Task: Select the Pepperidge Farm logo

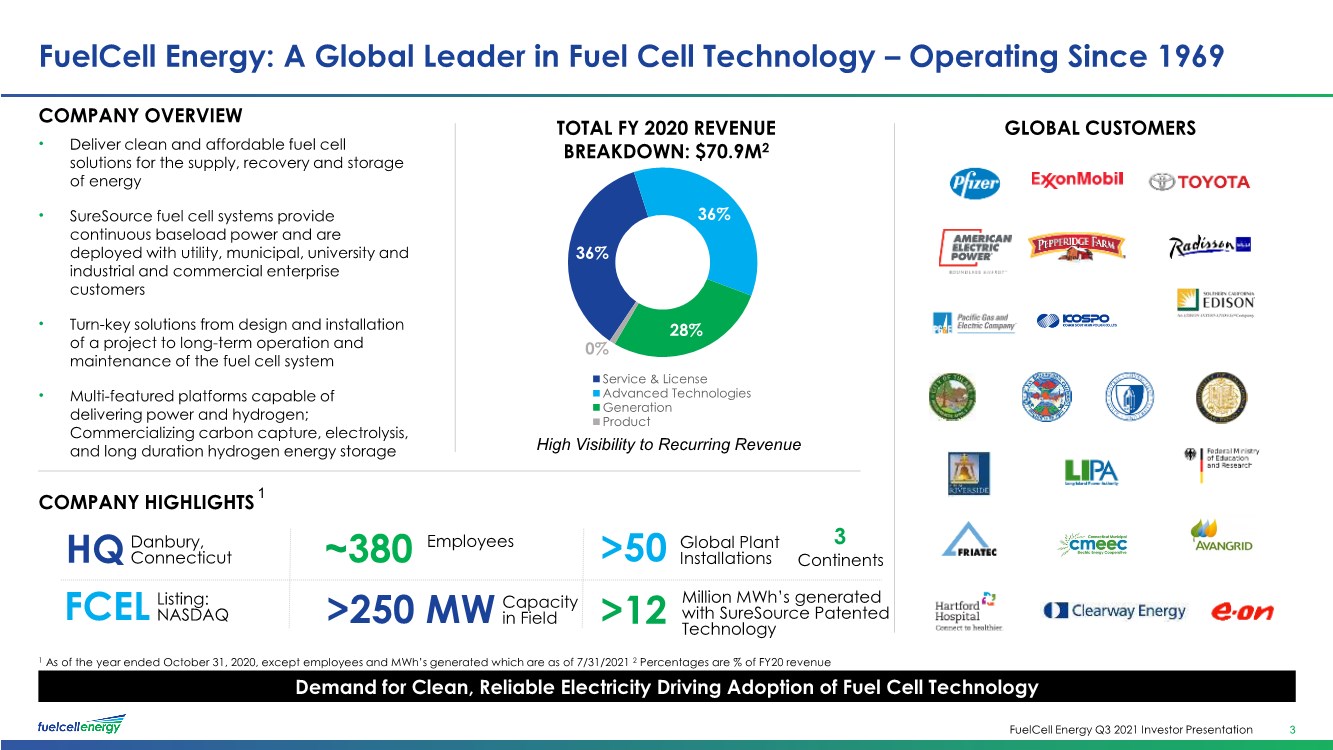Action: click(x=1078, y=246)
